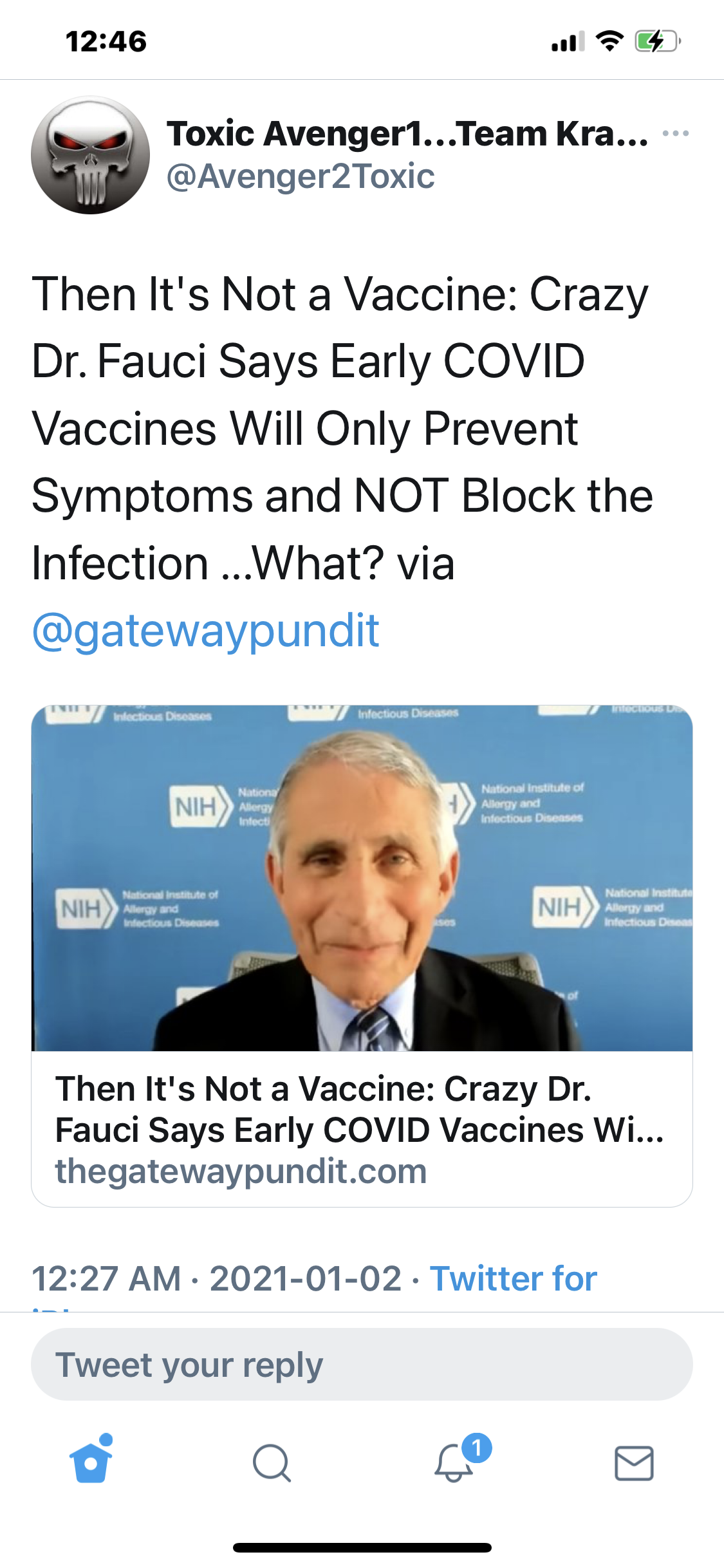The height and width of the screenshot is (1568, 724).
Task: Tap the cellular signal bars icon
Action: point(568,41)
